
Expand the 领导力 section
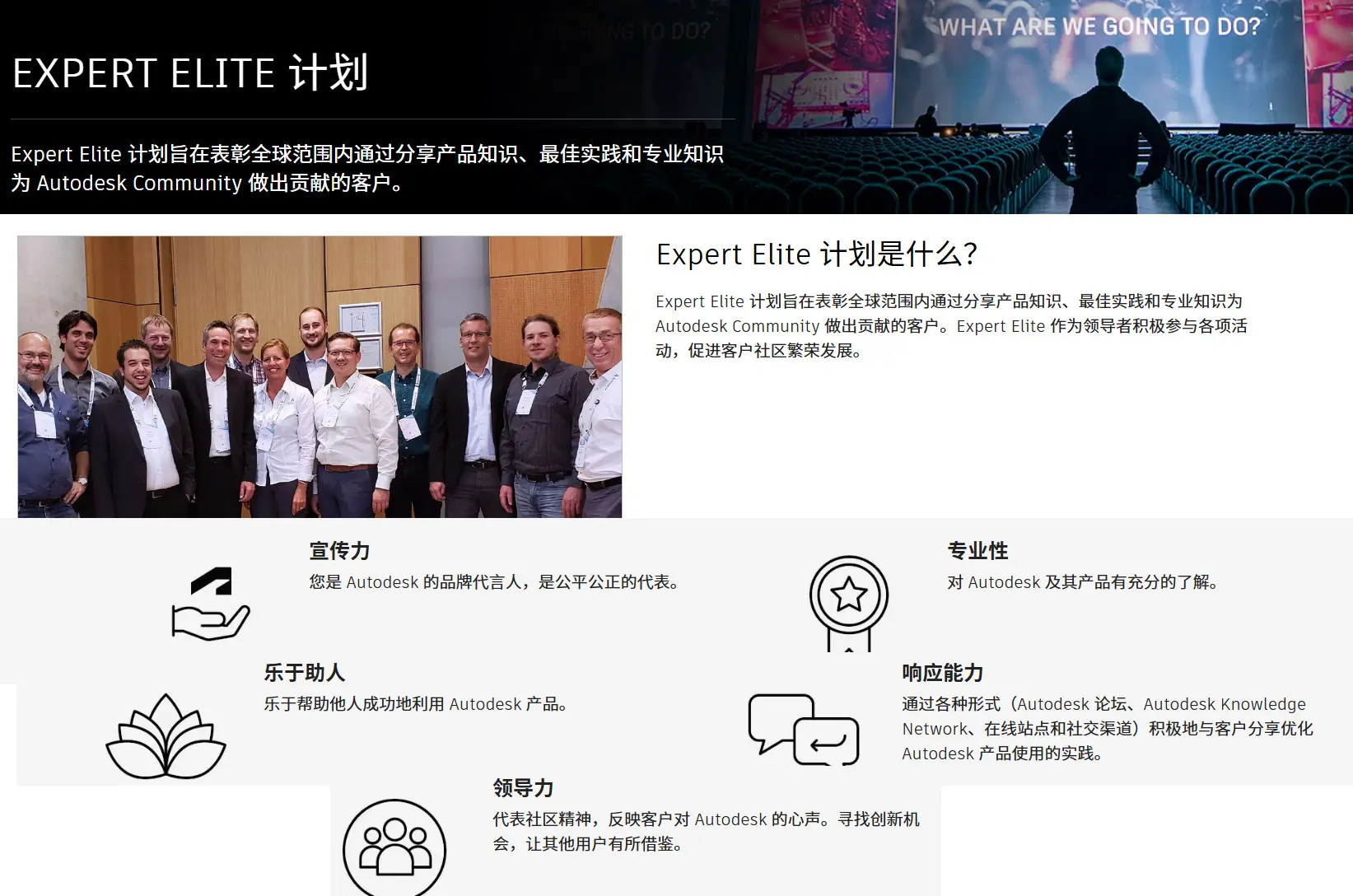(522, 786)
